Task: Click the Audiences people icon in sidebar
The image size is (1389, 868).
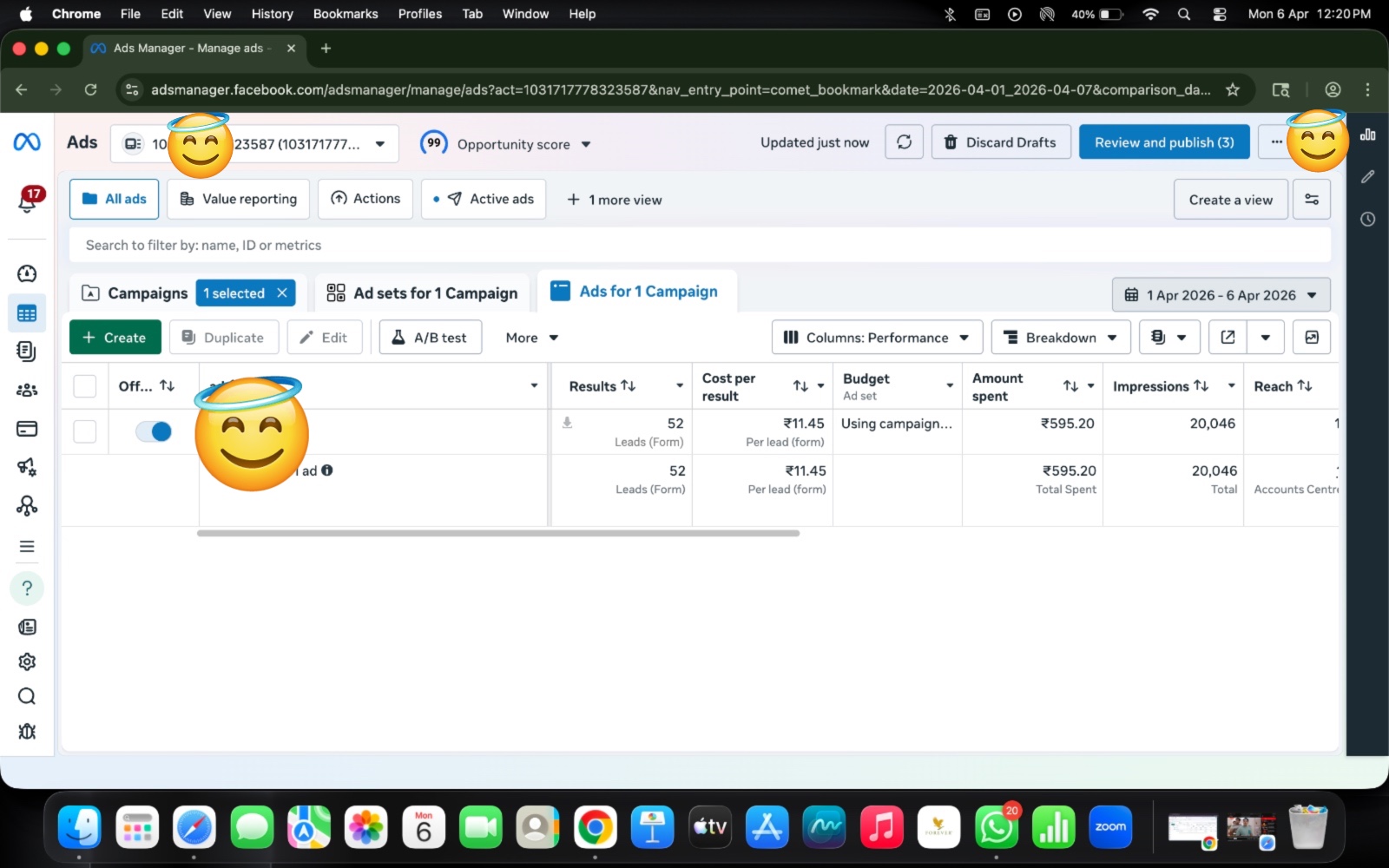Action: pyautogui.click(x=27, y=391)
